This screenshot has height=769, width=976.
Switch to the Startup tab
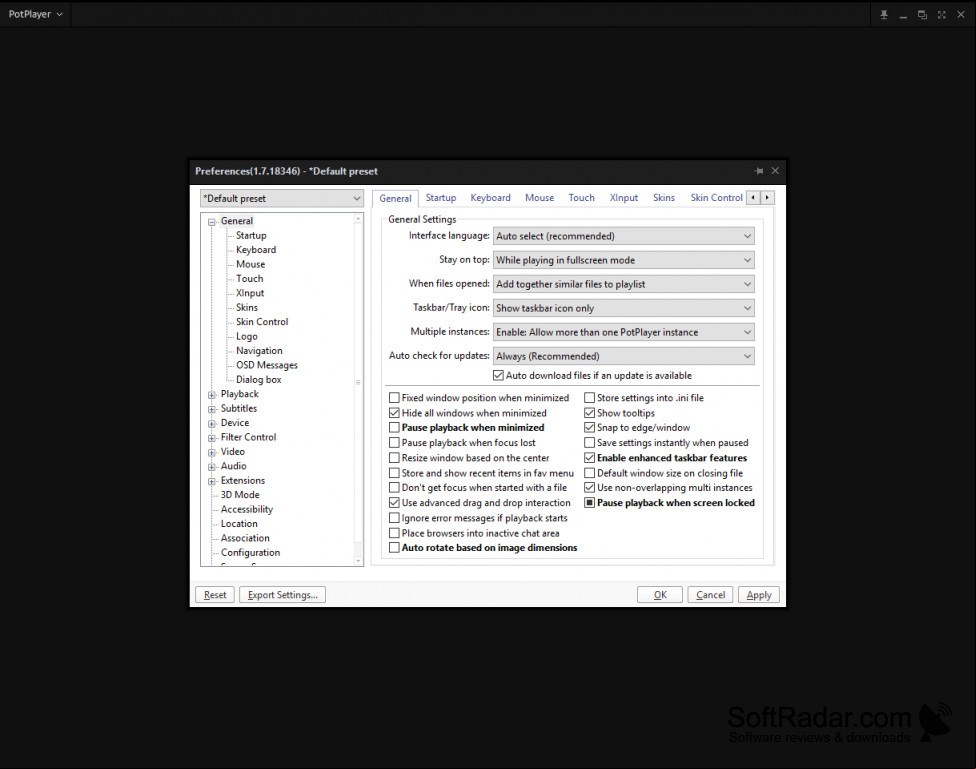441,198
